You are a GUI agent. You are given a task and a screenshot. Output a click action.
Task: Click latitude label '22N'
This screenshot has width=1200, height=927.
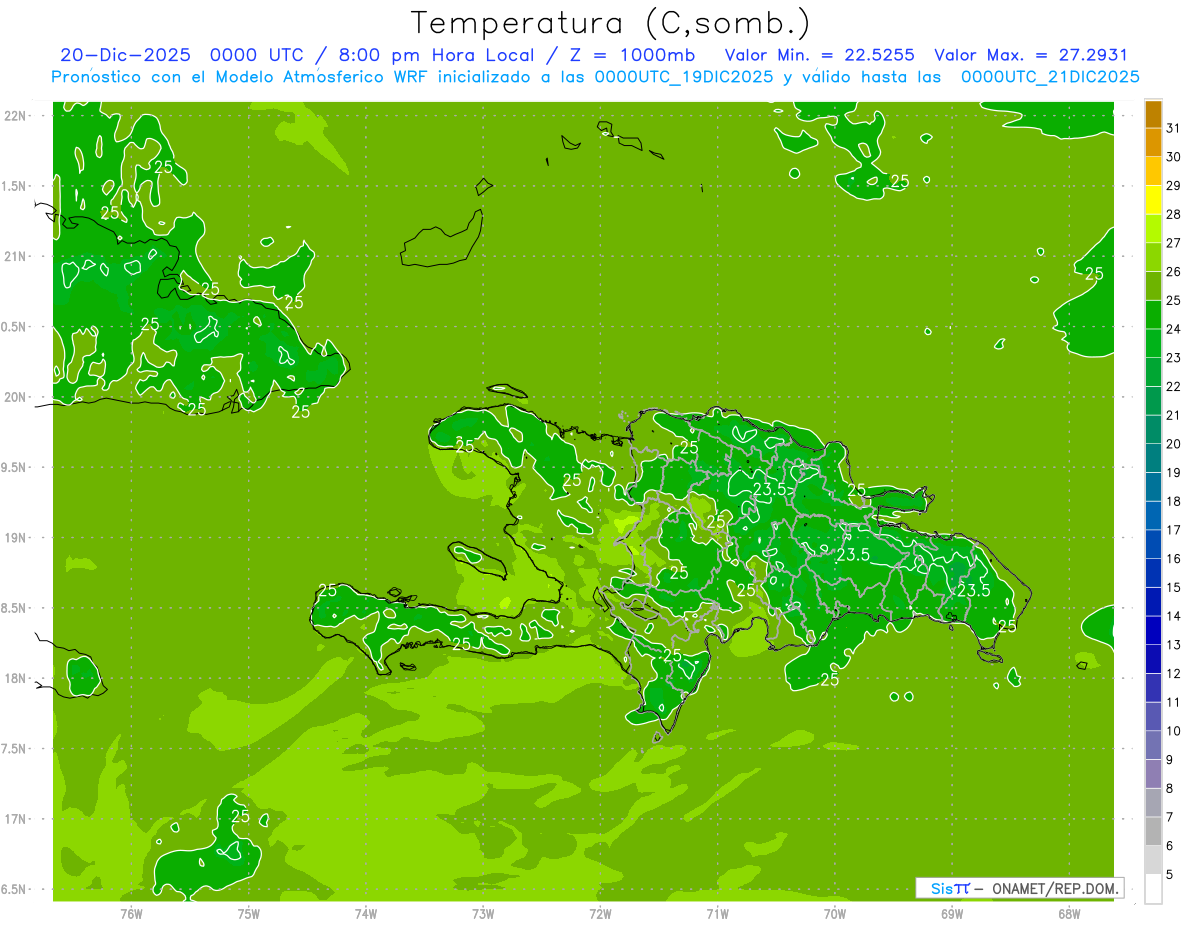[15, 115]
